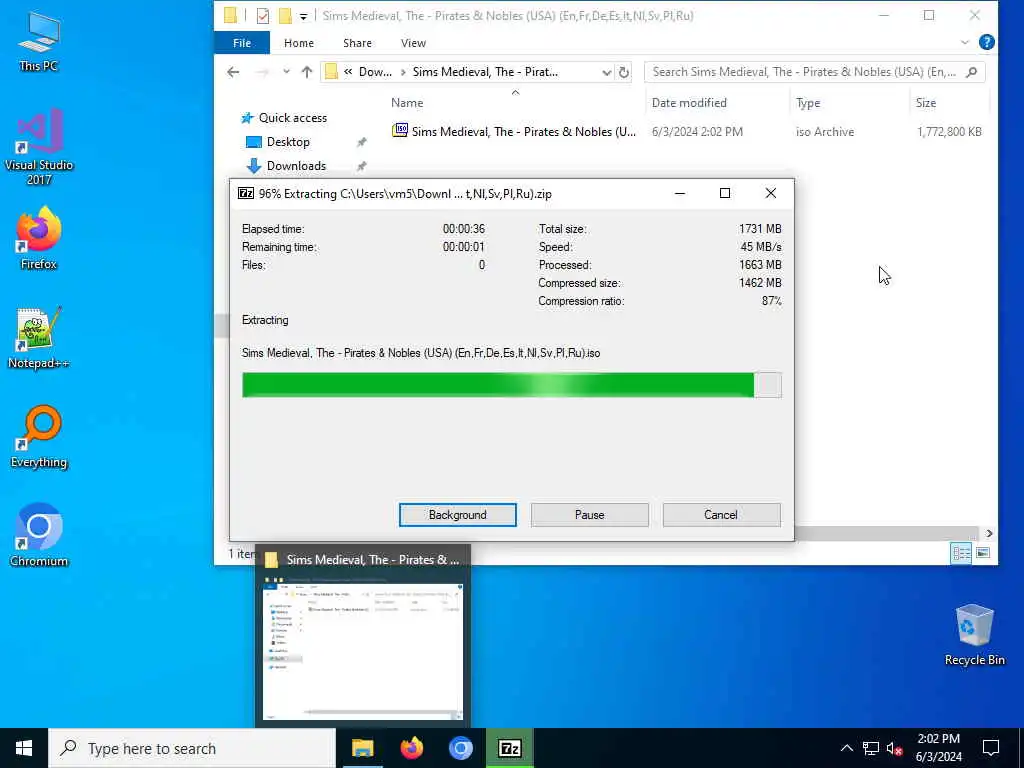
Task: Select Desktop in navigation pane
Action: pos(288,142)
